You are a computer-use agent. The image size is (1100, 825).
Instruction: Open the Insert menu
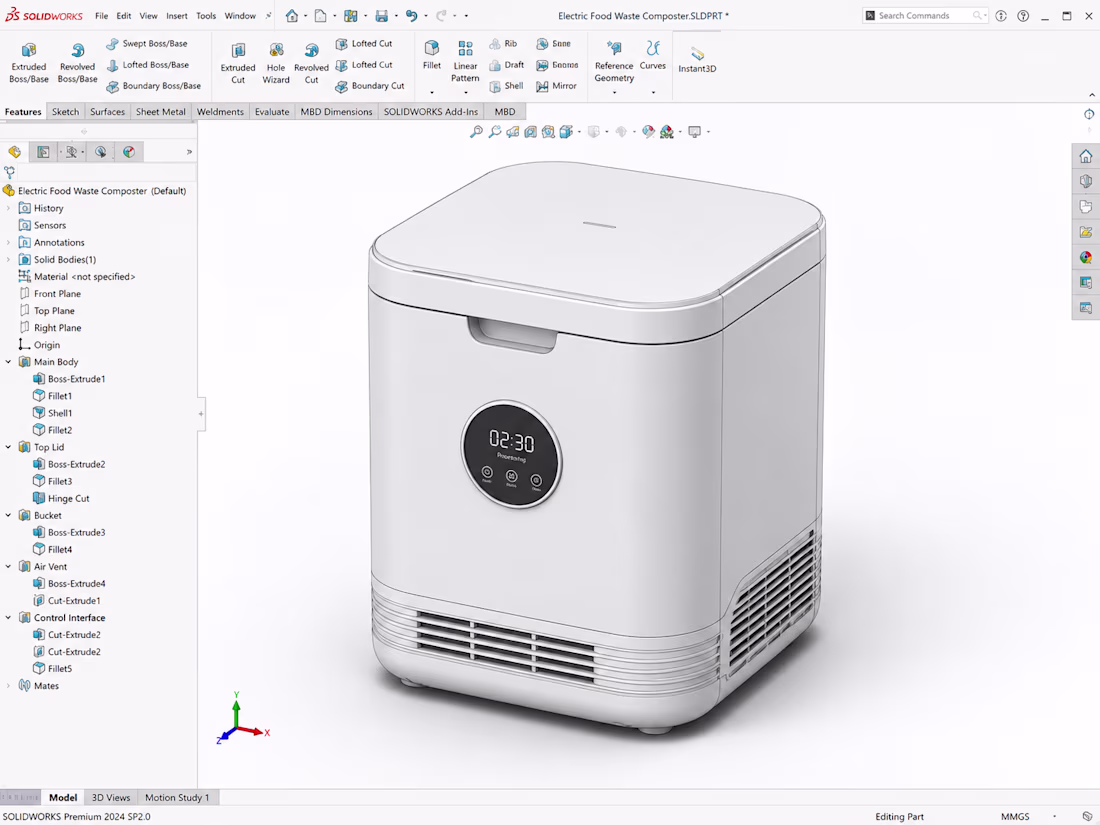click(177, 15)
